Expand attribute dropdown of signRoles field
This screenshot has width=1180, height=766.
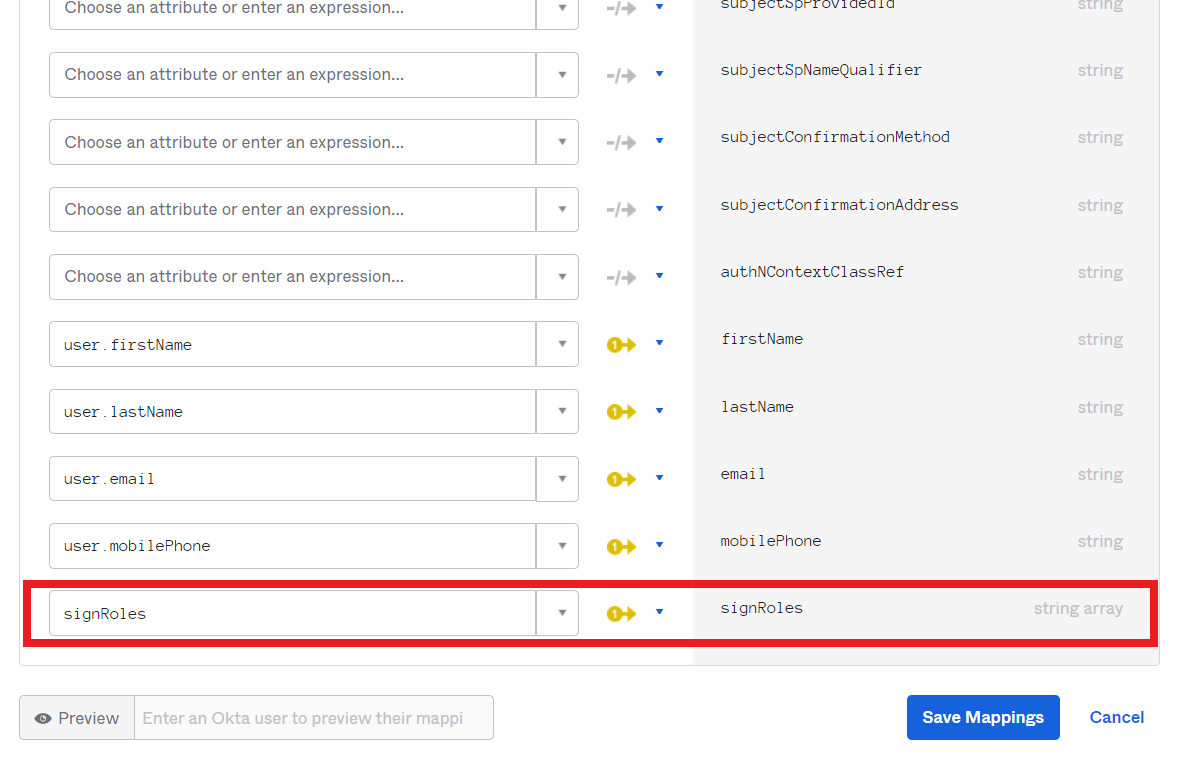[x=558, y=612]
